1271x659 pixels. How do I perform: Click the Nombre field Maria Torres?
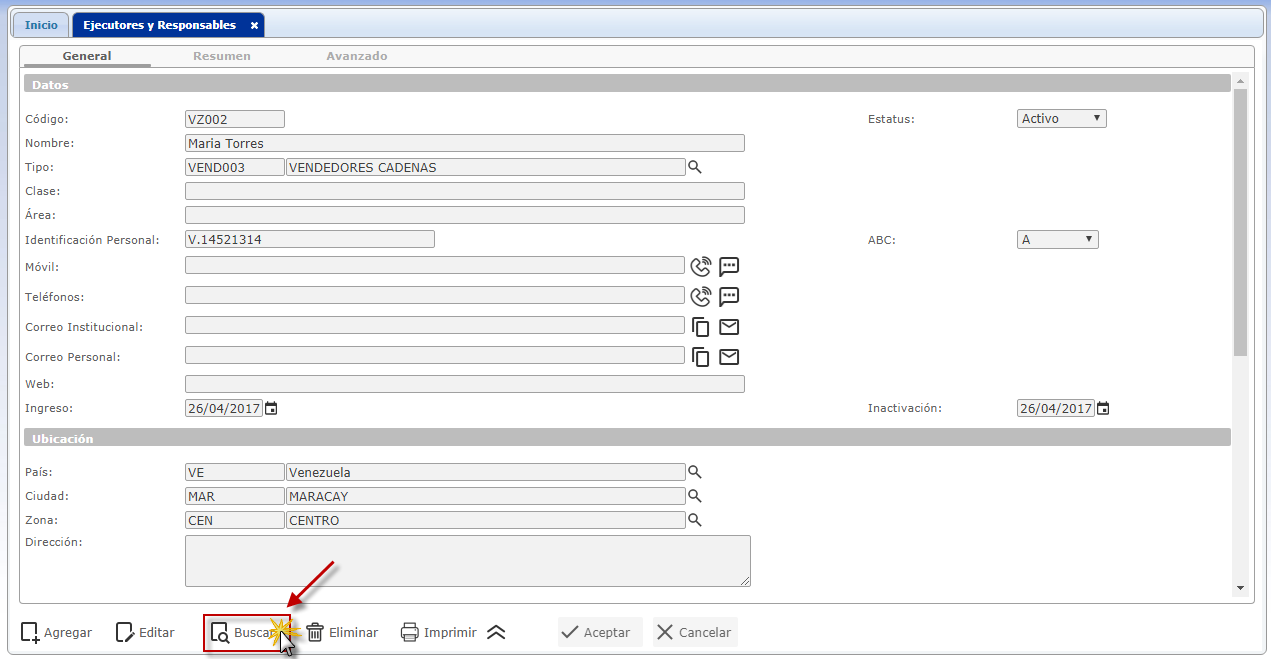pos(465,143)
